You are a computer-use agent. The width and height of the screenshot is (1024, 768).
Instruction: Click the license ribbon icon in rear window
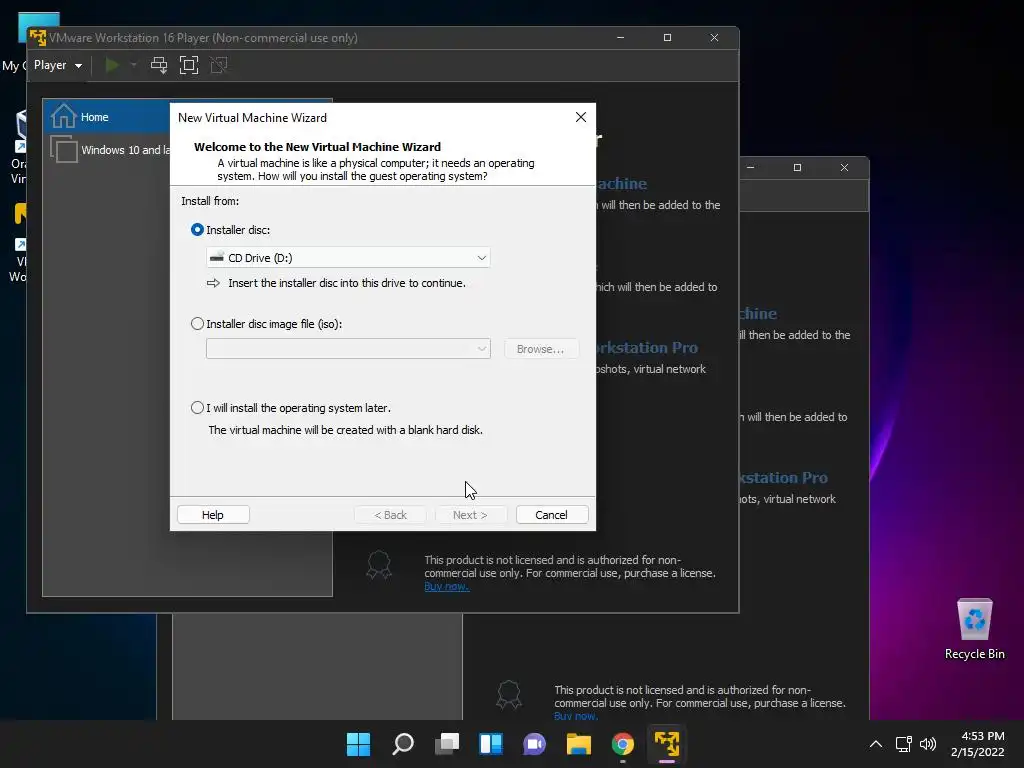click(509, 695)
